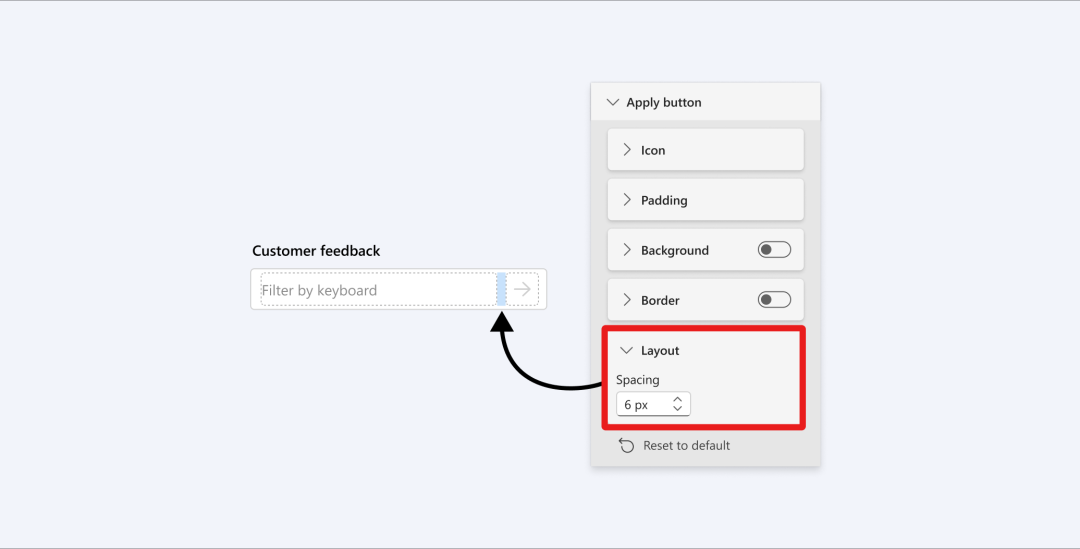Viewport: 1080px width, 549px height.
Task: Click Reset to default link
Action: pyautogui.click(x=687, y=446)
